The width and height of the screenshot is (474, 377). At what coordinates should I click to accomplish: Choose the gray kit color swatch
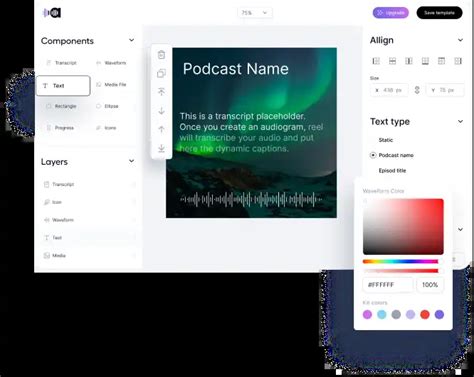396,314
